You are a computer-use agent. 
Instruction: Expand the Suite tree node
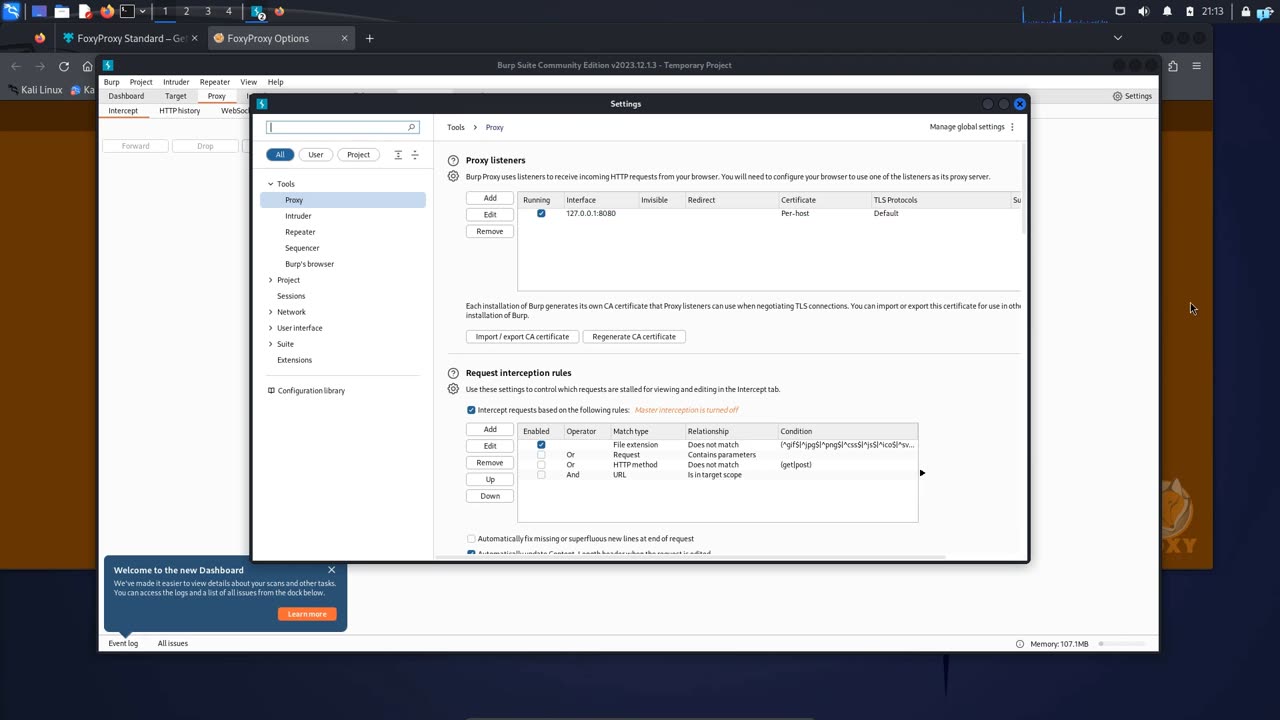(270, 344)
